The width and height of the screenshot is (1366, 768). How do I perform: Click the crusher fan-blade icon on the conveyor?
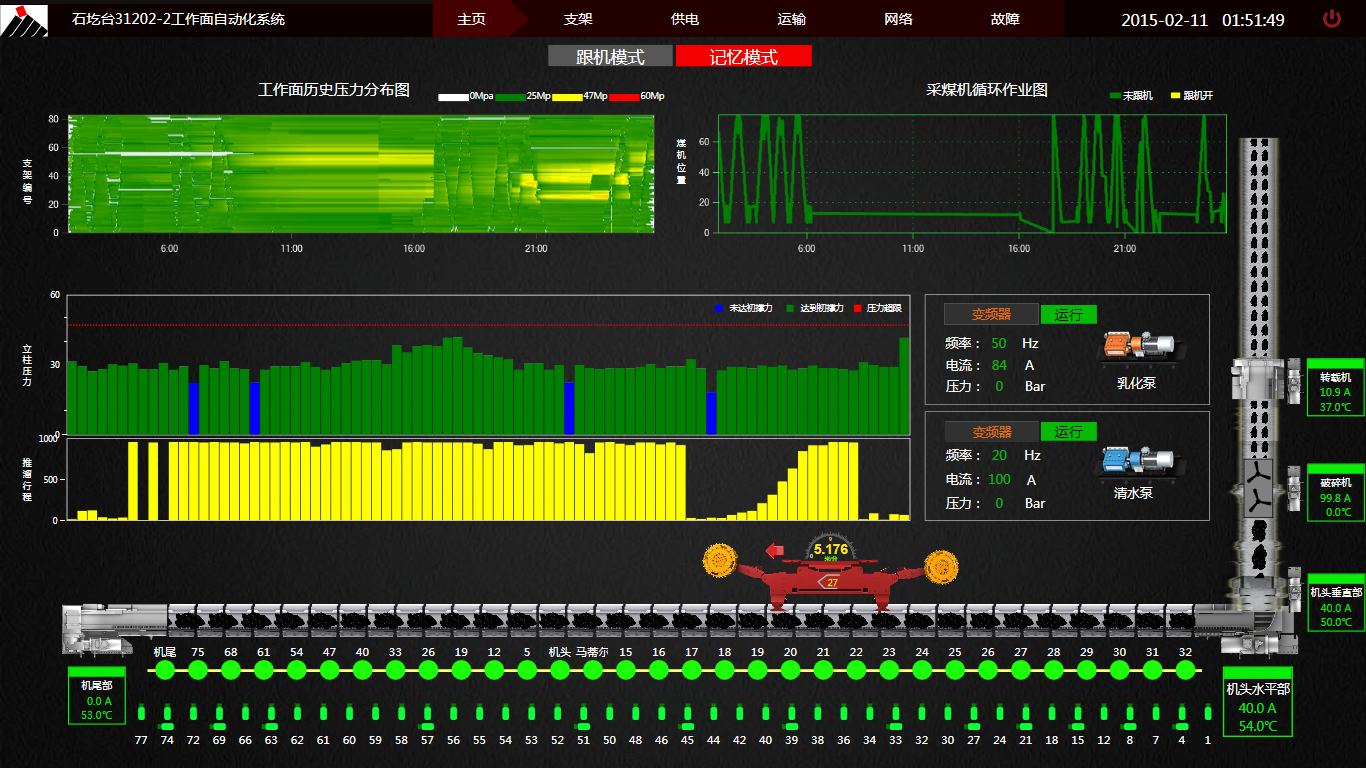pos(1257,490)
